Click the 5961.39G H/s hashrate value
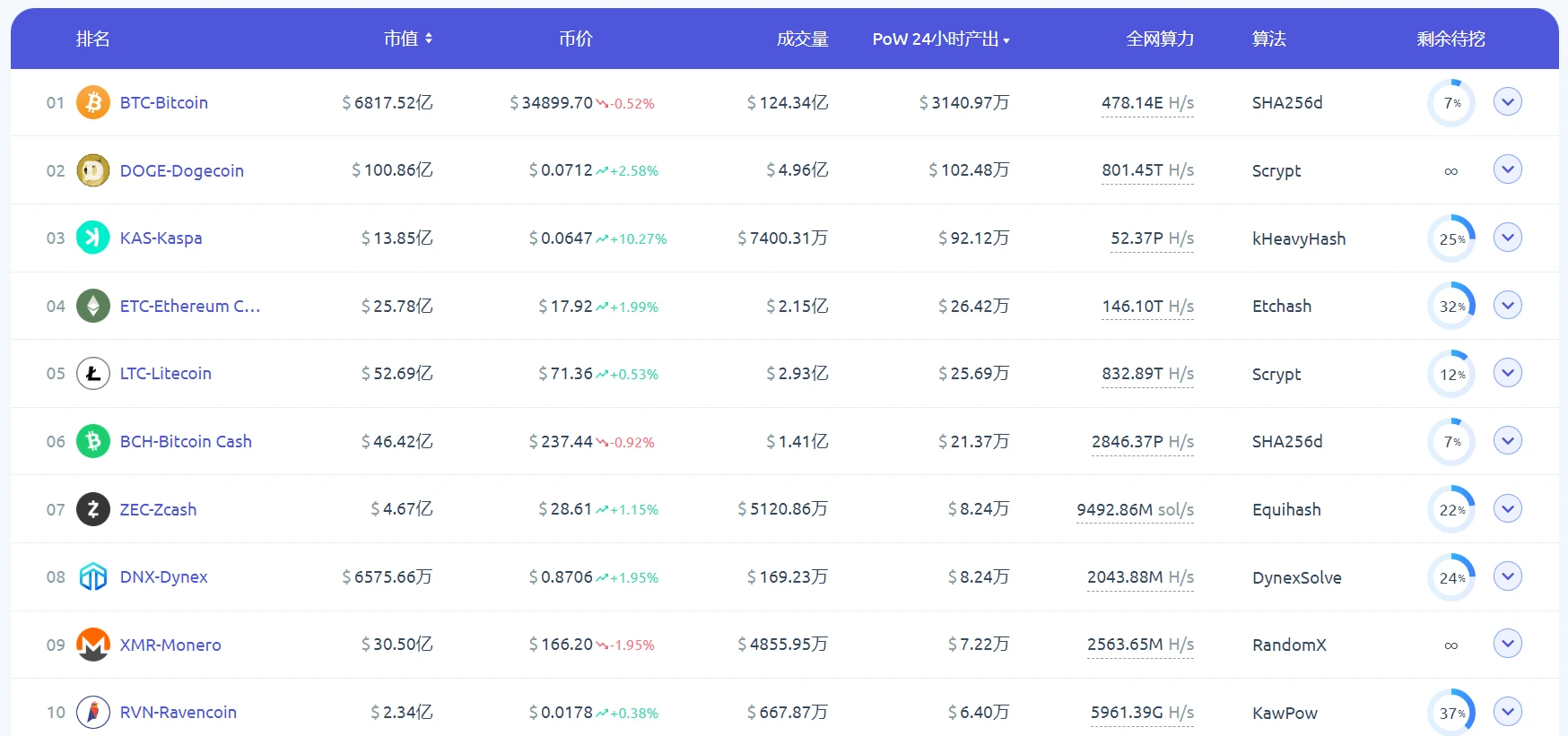 tap(1143, 712)
